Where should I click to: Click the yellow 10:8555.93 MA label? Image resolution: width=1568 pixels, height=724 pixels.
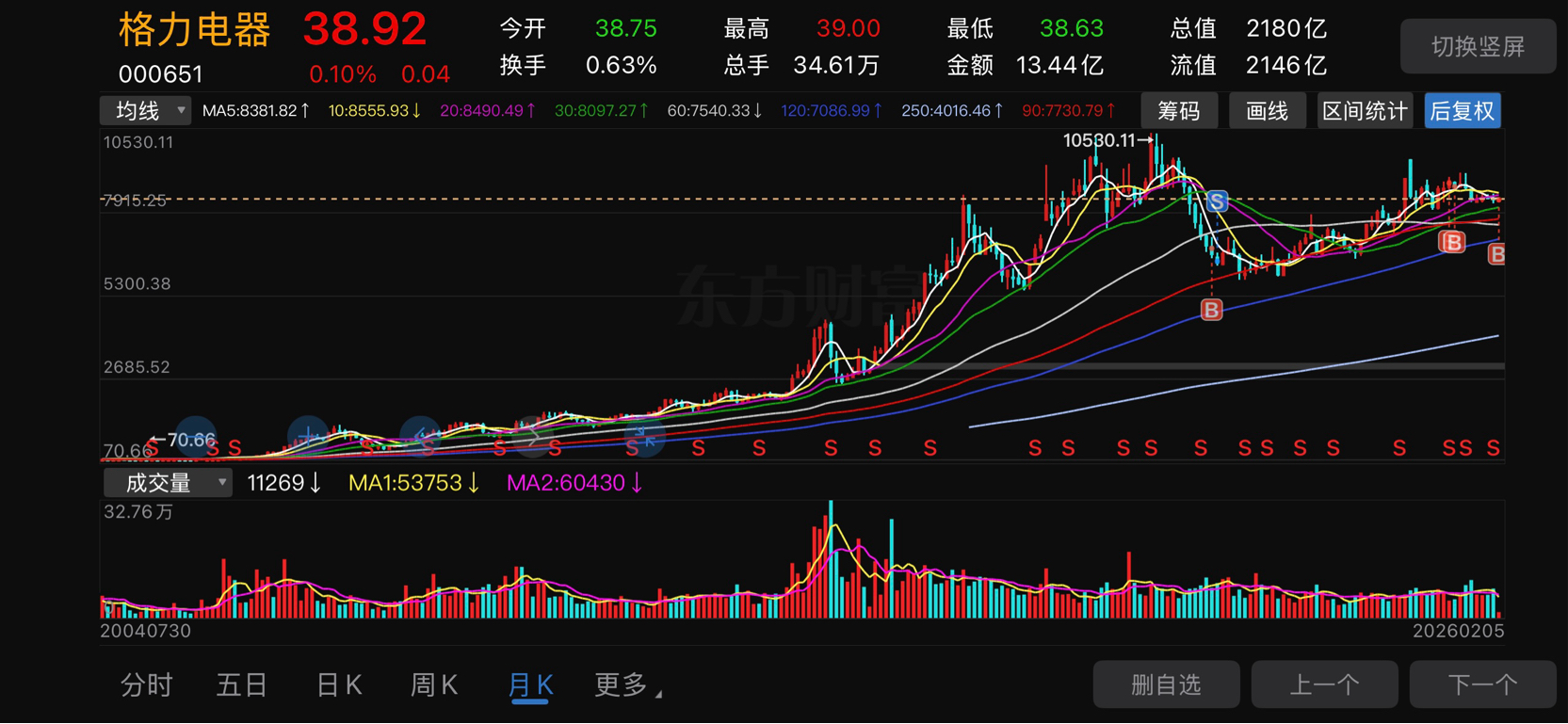point(375,111)
